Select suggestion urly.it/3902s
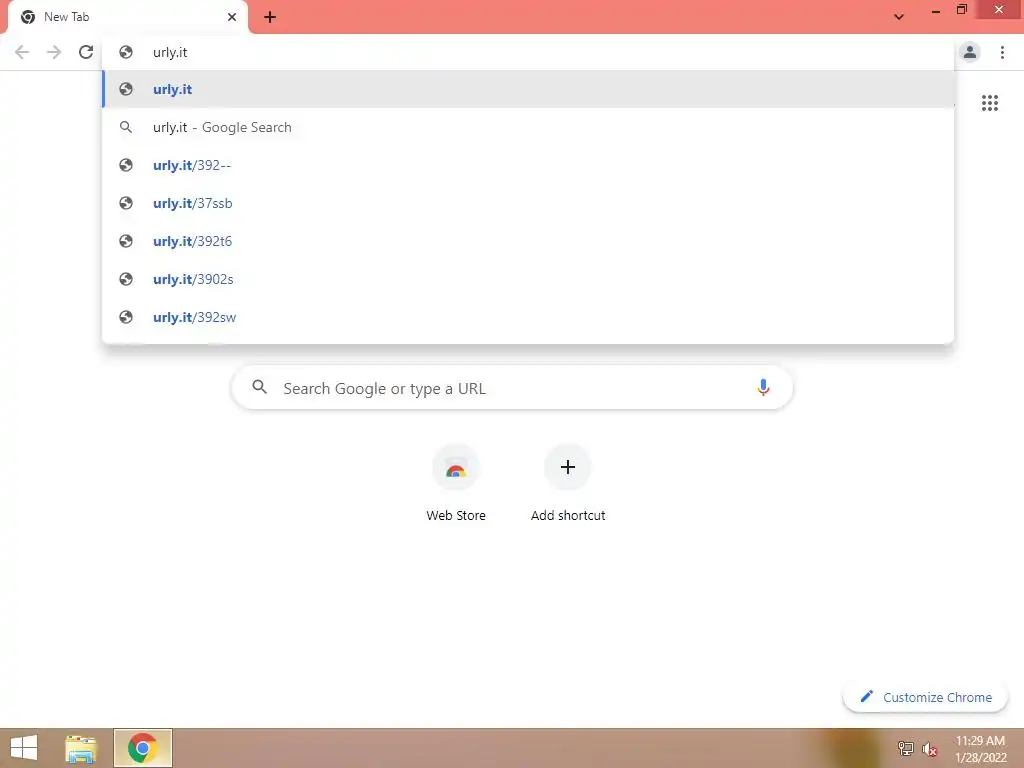This screenshot has width=1024, height=768. click(528, 279)
